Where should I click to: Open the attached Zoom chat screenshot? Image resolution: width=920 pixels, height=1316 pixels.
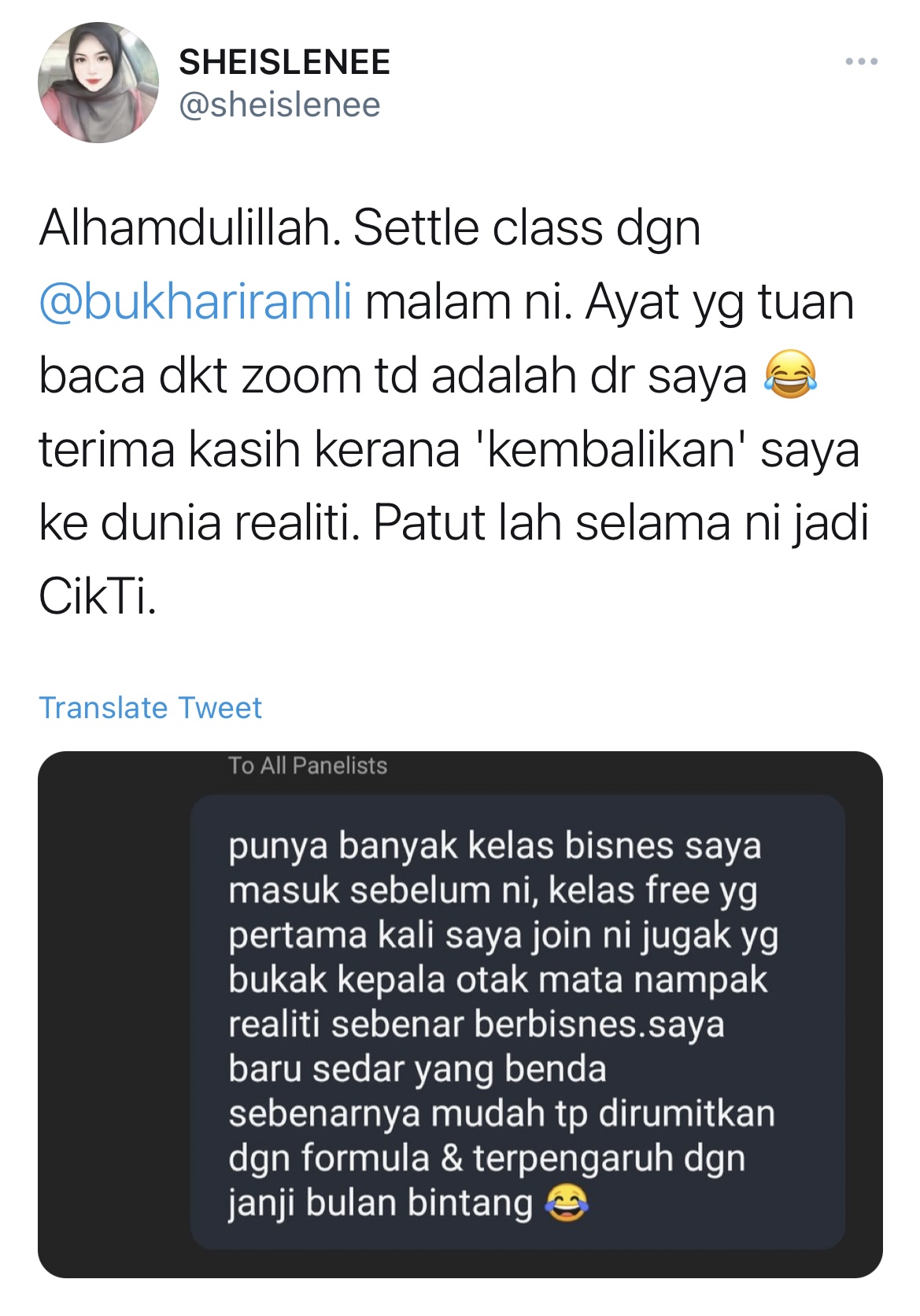460,1015
